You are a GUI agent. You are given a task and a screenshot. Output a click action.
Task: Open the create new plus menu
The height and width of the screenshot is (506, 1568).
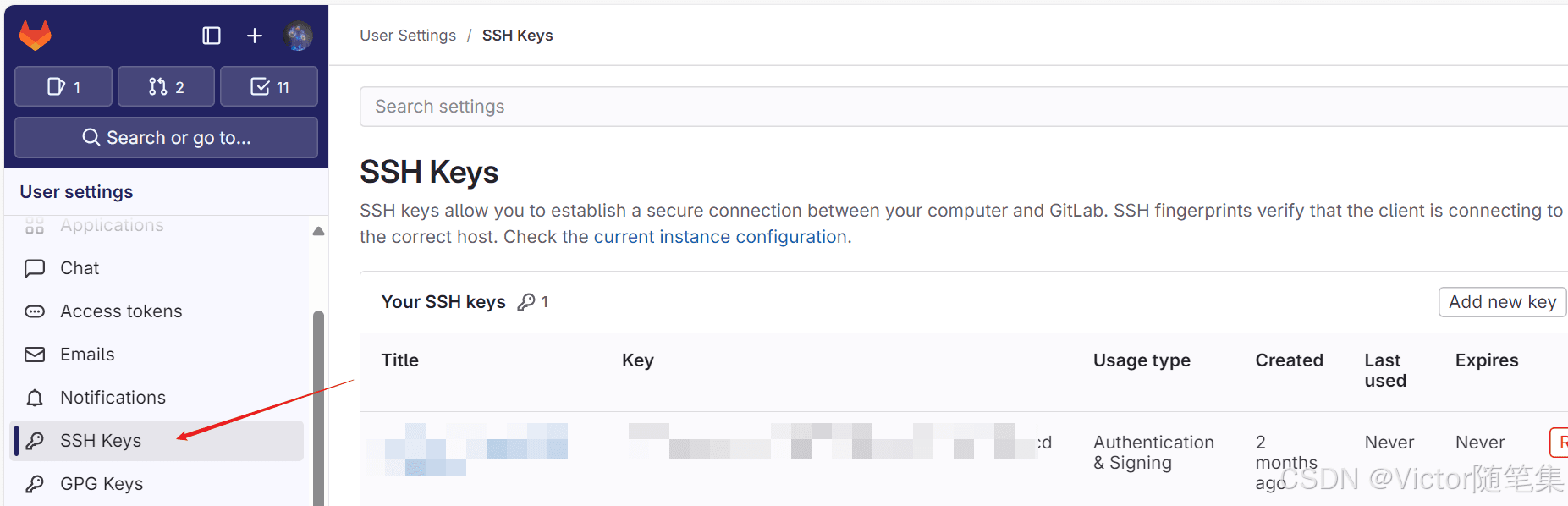pyautogui.click(x=255, y=36)
